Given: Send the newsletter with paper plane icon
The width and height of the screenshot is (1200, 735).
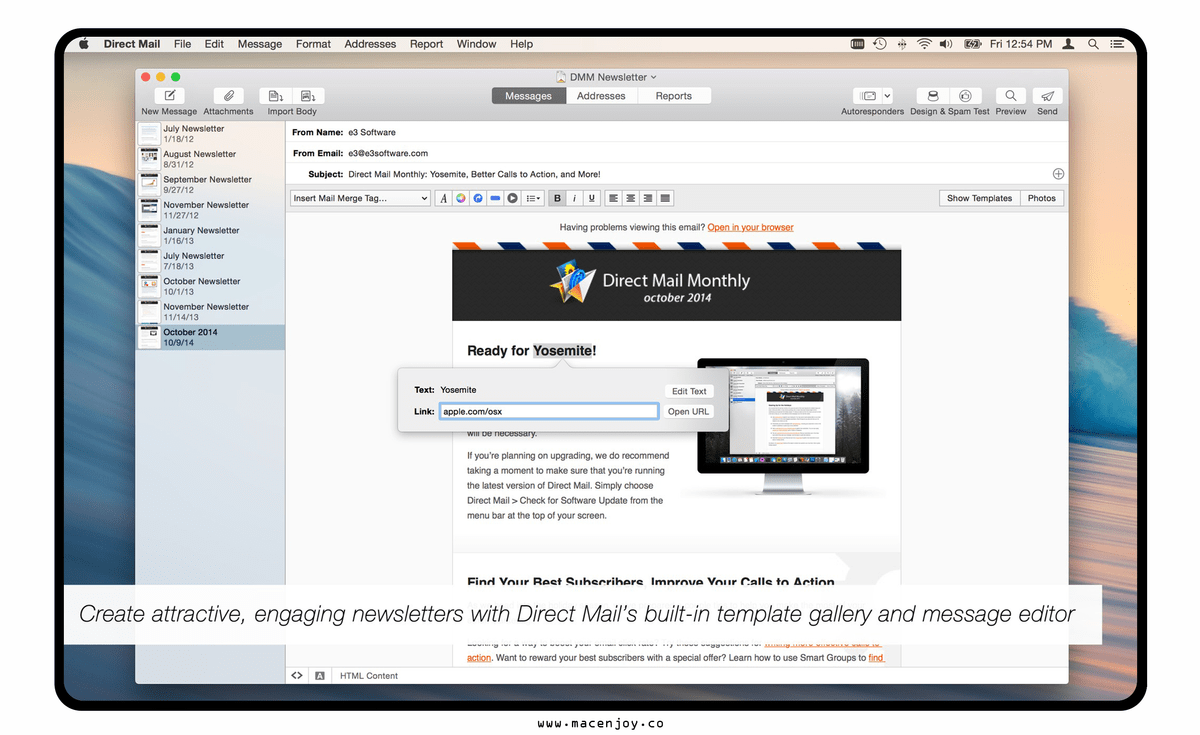Looking at the screenshot, I should point(1047,96).
